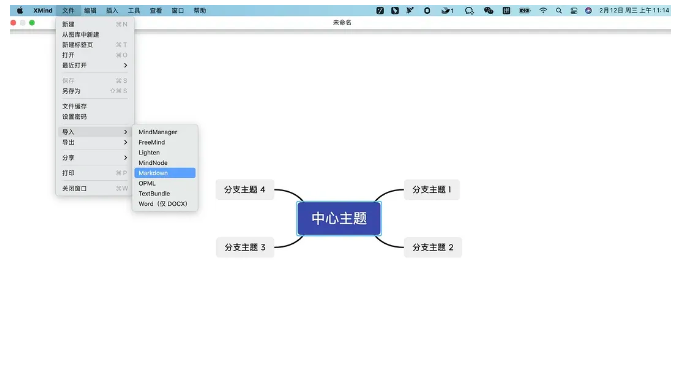
Task: Open the 插入 menu
Action: (x=112, y=10)
